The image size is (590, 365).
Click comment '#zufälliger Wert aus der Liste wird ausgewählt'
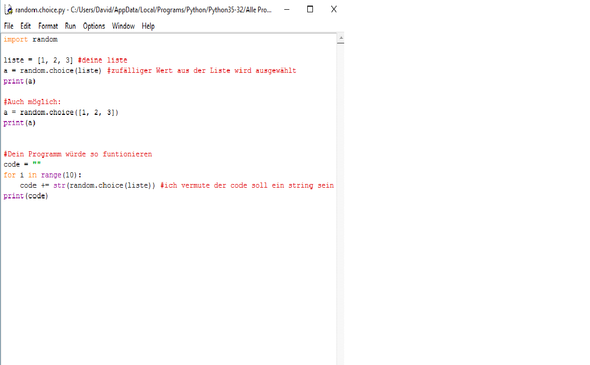(x=202, y=71)
